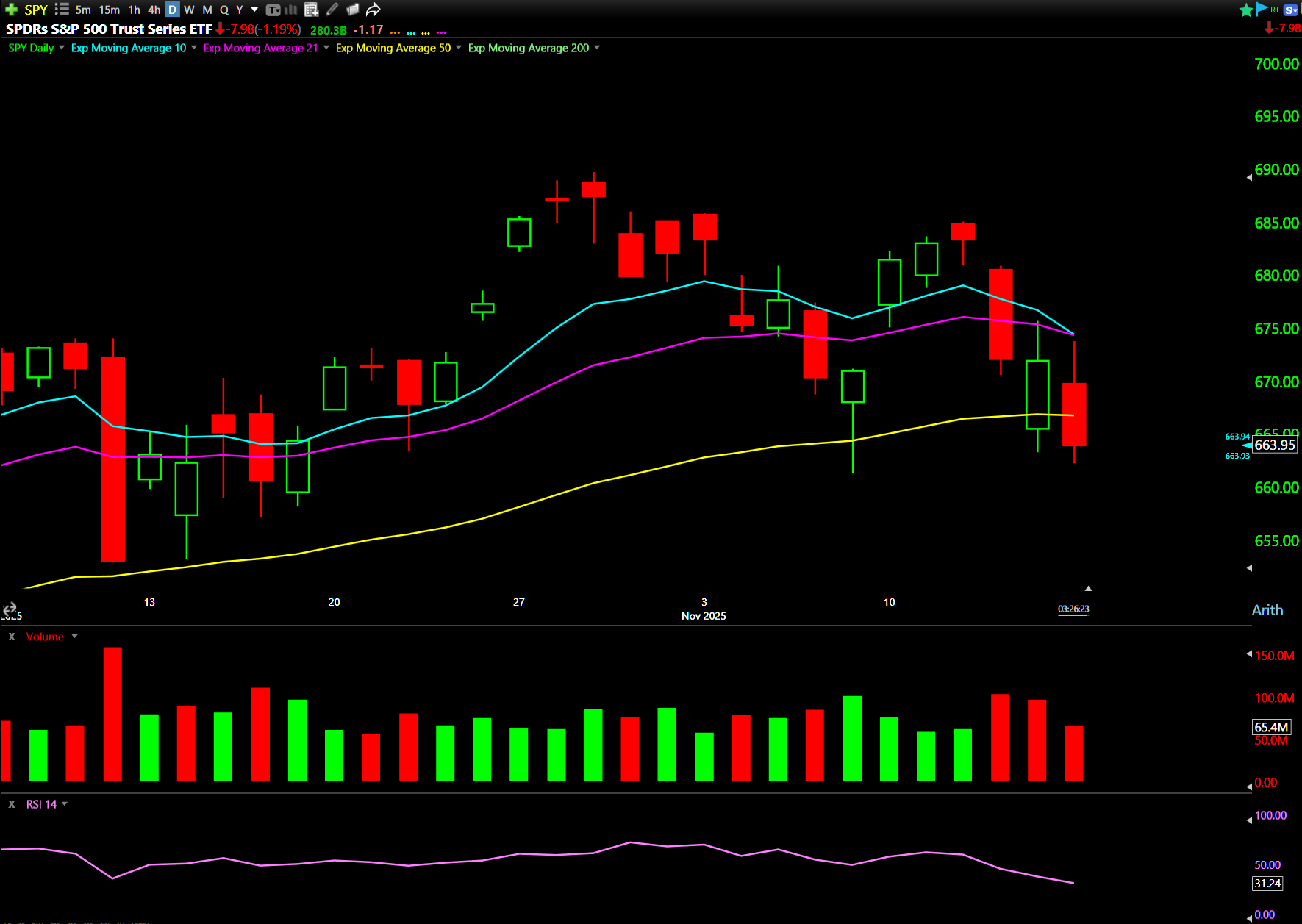Click the share arrow icon

pos(373,10)
